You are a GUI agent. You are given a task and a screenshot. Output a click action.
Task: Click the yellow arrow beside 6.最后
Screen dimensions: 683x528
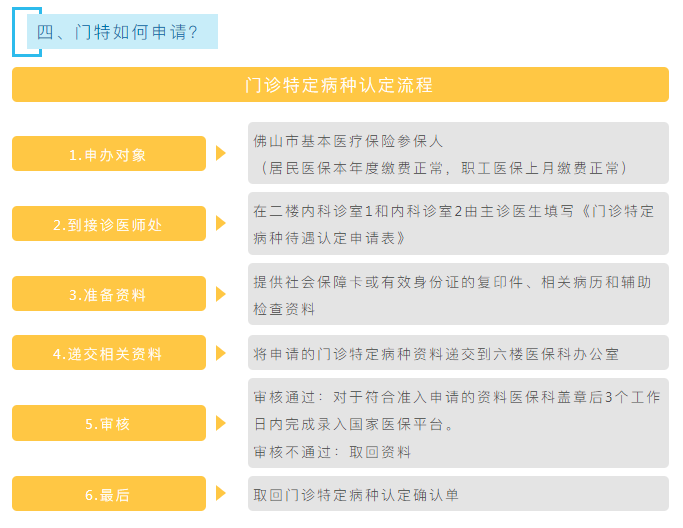point(221,494)
